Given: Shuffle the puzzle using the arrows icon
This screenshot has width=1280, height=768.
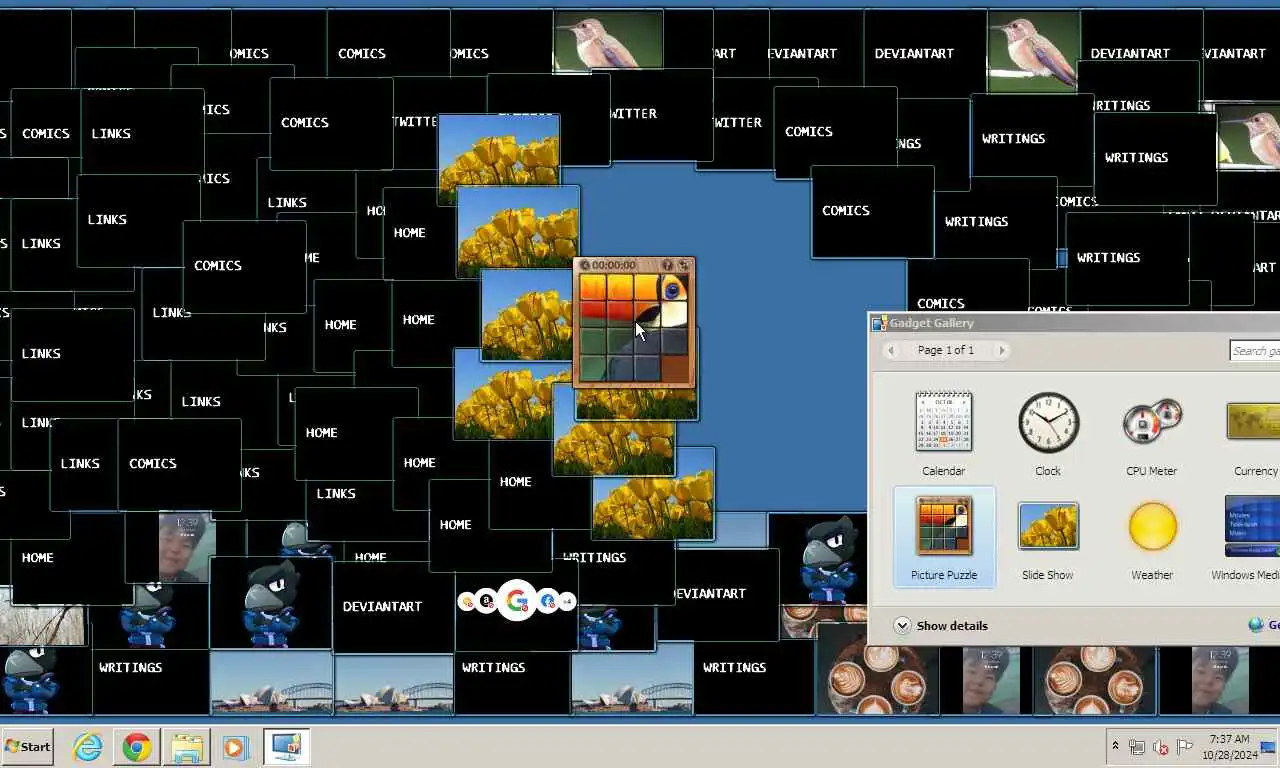Looking at the screenshot, I should pyautogui.click(x=684, y=265).
